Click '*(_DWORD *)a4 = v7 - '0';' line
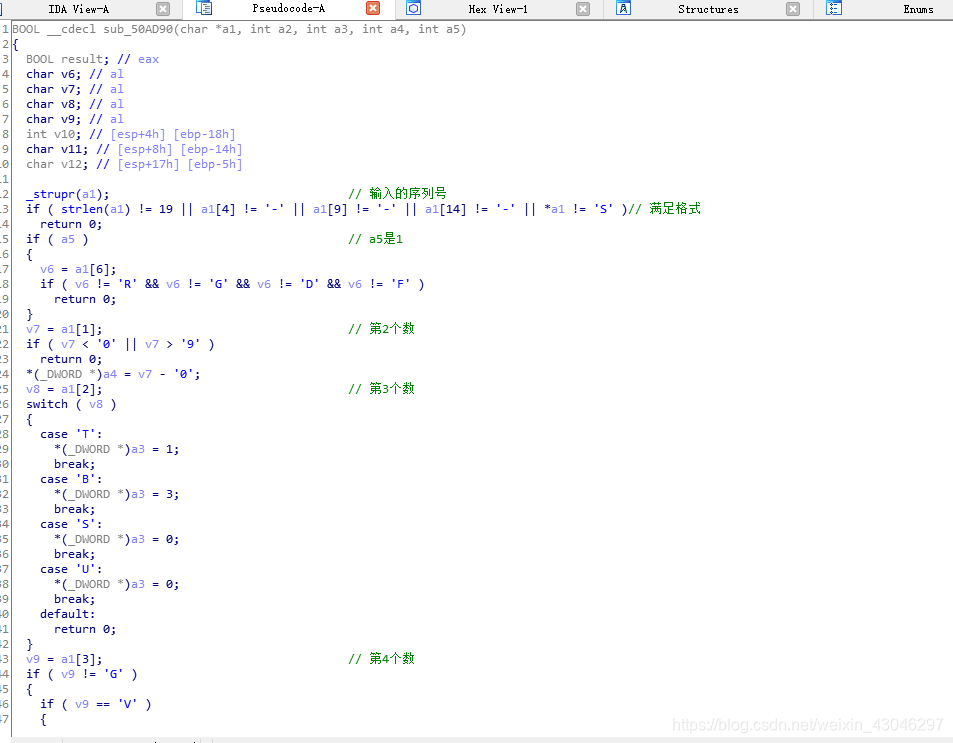The width and height of the screenshot is (953, 743). (113, 374)
